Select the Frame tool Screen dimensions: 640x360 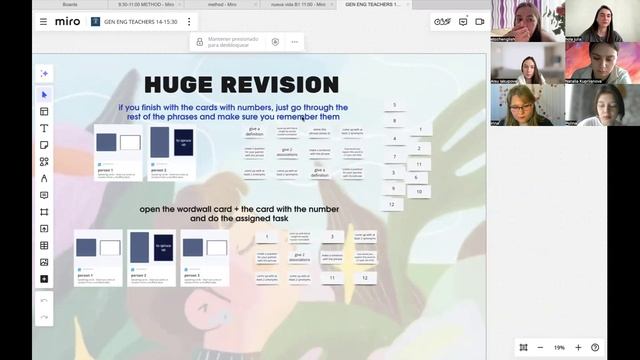point(44,212)
